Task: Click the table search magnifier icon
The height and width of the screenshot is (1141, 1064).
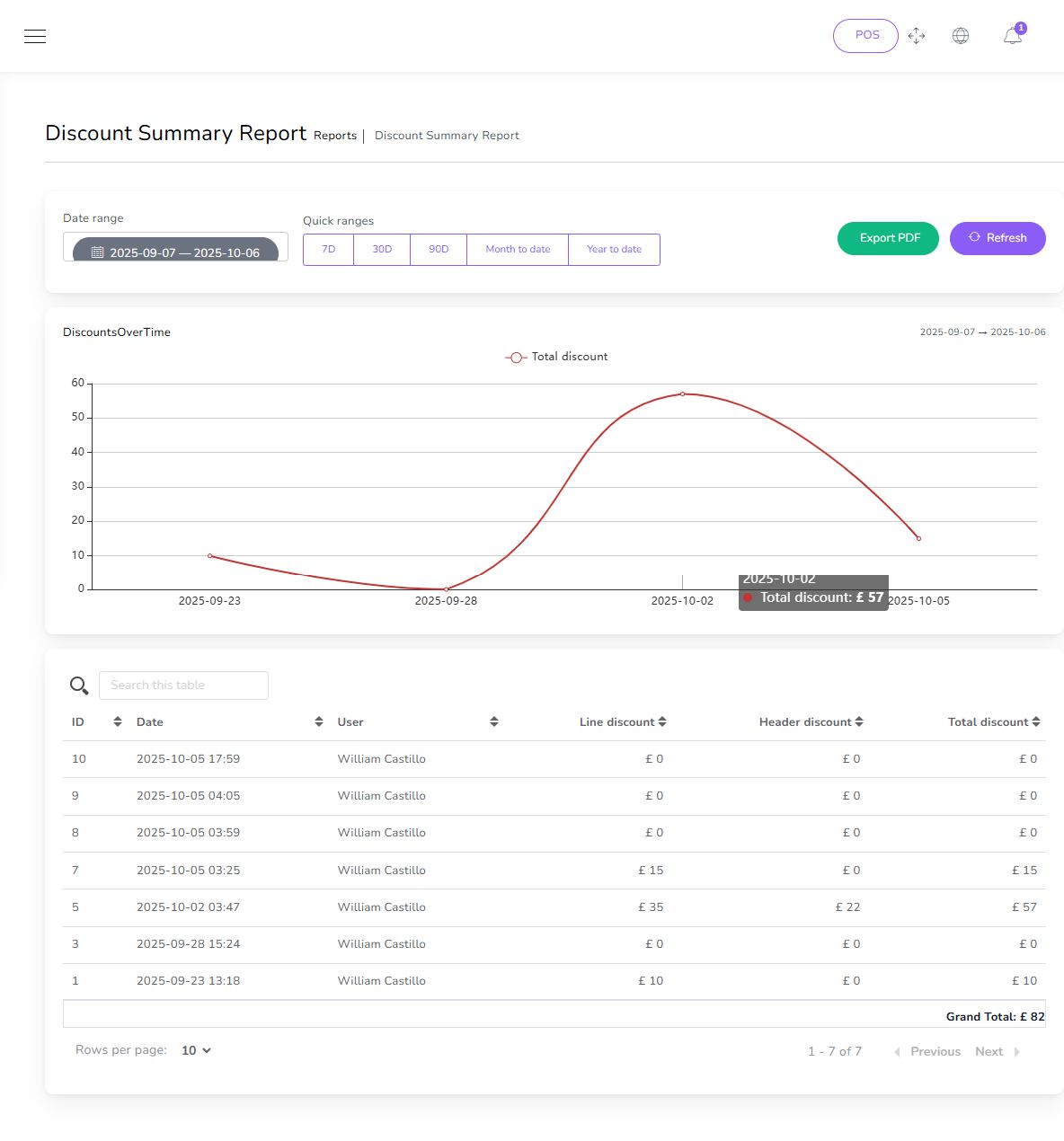Action: tap(79, 685)
